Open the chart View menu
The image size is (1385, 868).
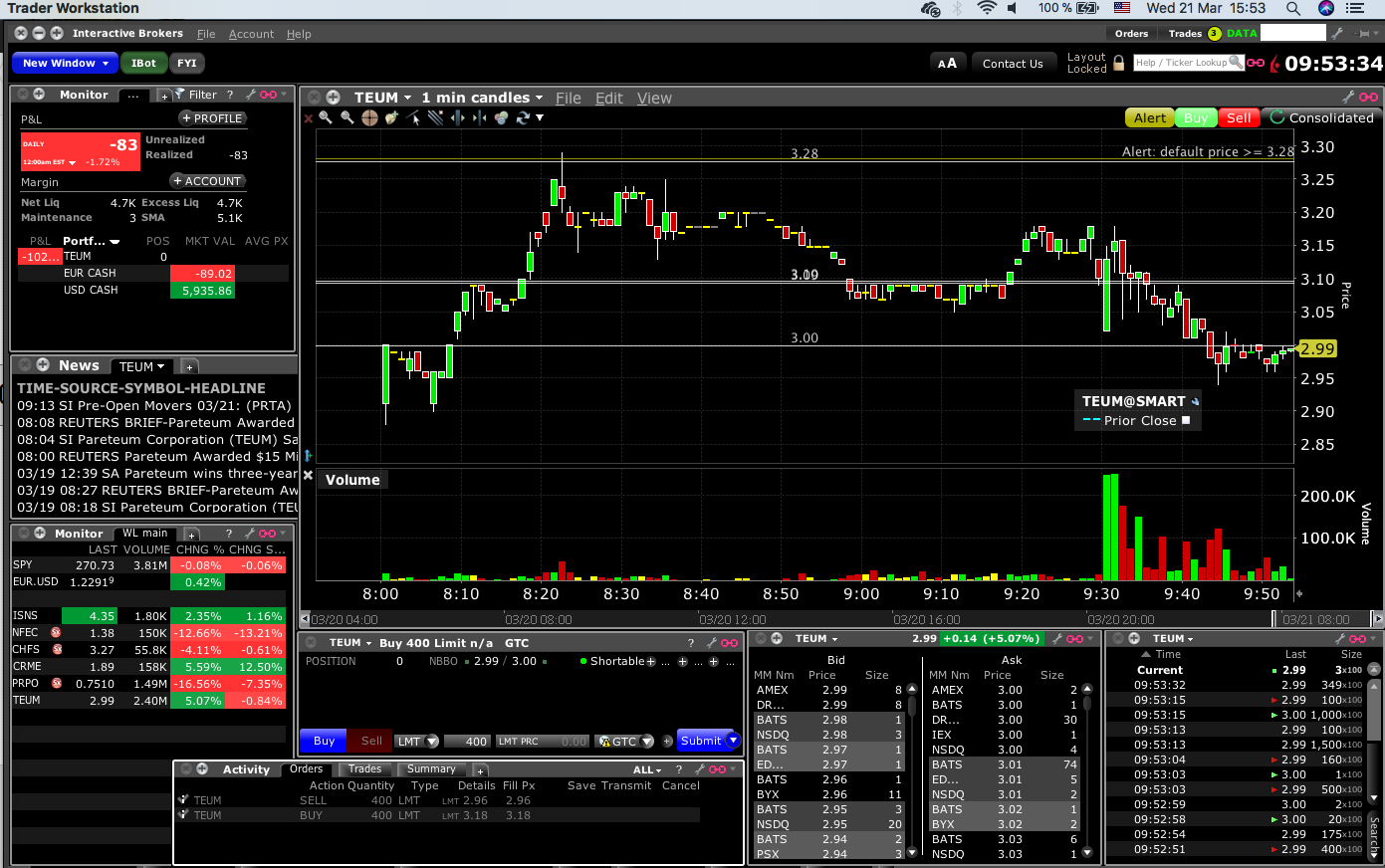point(654,98)
